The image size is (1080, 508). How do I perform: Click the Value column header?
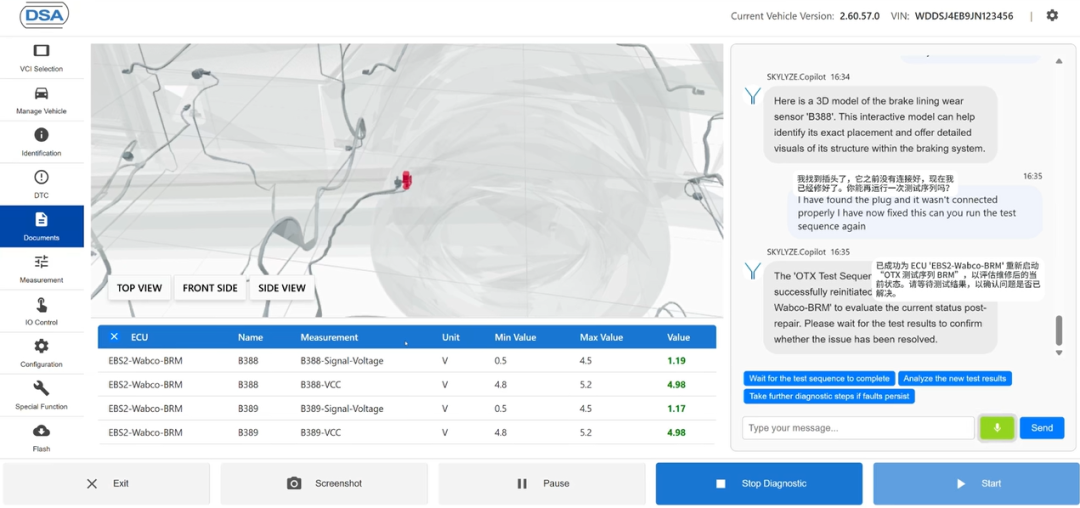pos(678,337)
